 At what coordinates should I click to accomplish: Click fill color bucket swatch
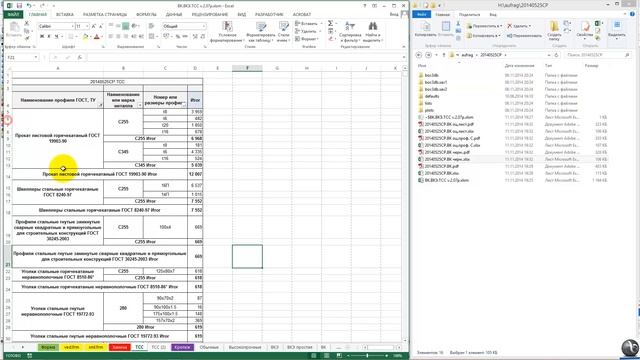click(85, 37)
